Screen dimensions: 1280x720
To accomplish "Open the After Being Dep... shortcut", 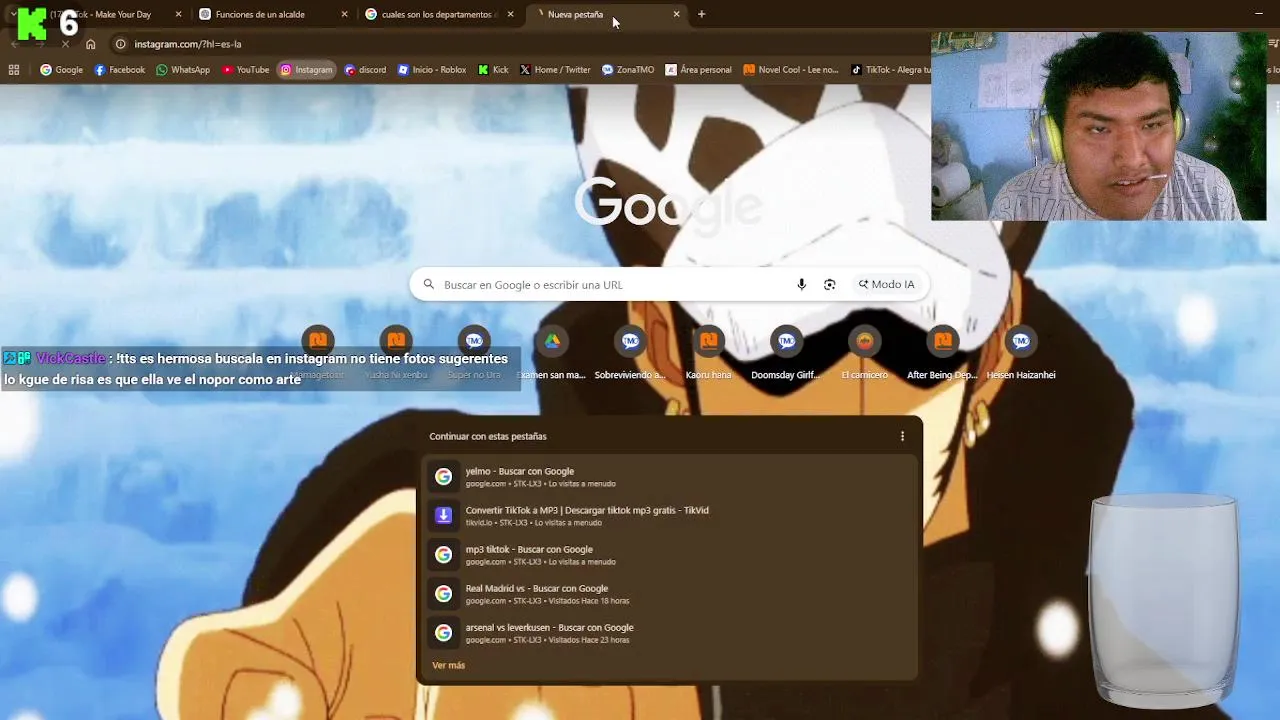I will (x=942, y=355).
